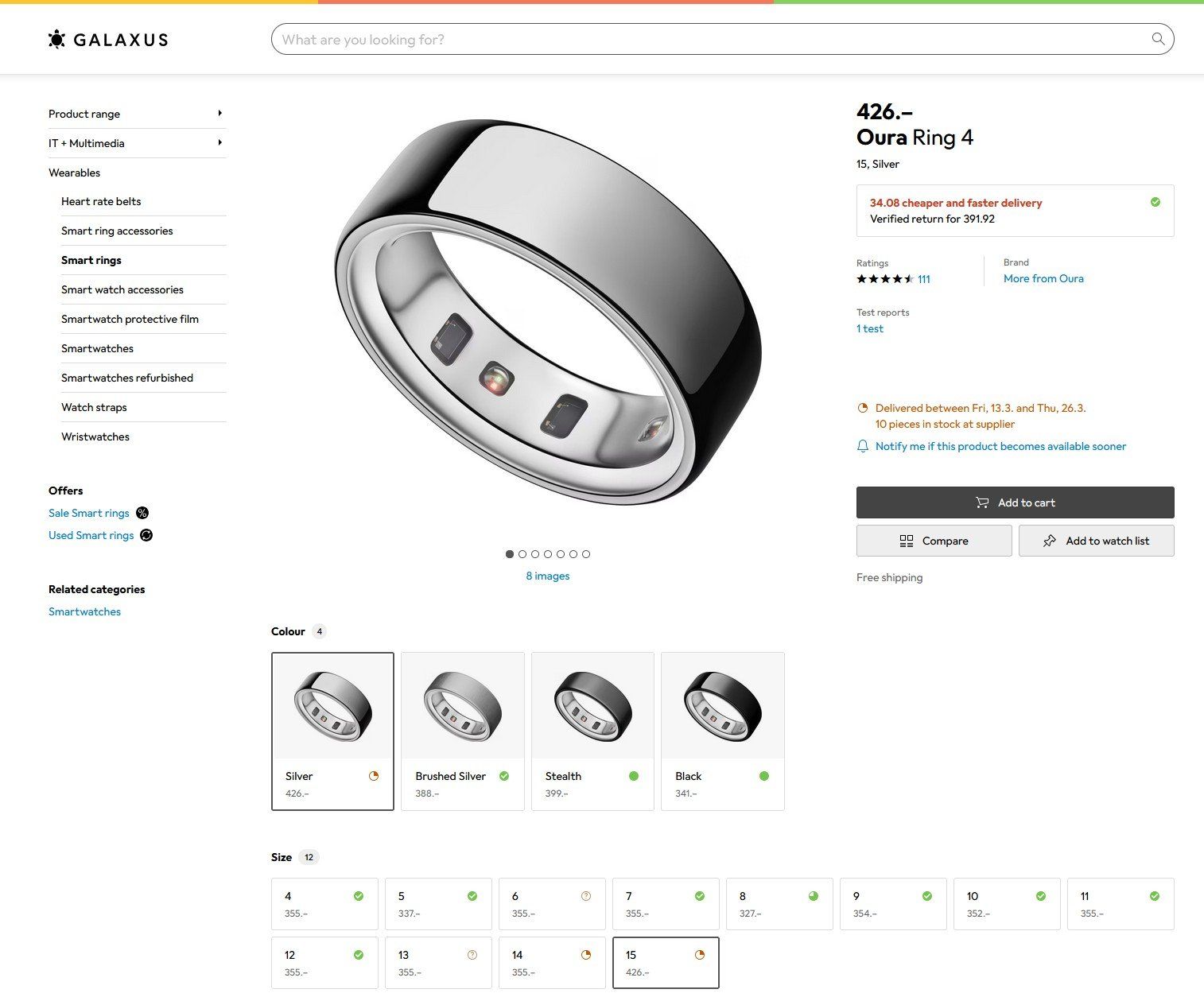This screenshot has height=997, width=1204.
Task: Click the used-items recycle badge icon
Action: point(146,535)
